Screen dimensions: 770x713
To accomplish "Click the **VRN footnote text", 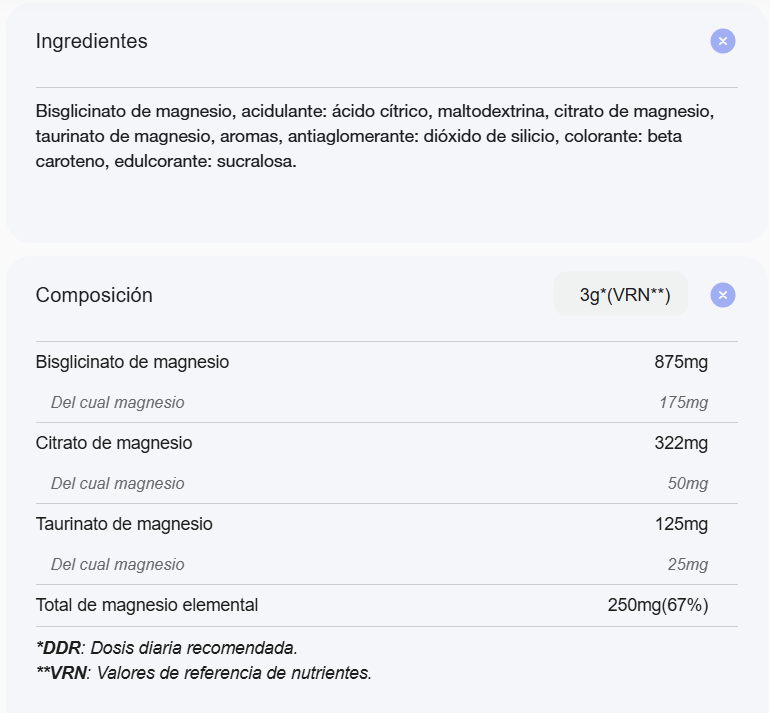I will [x=203, y=673].
